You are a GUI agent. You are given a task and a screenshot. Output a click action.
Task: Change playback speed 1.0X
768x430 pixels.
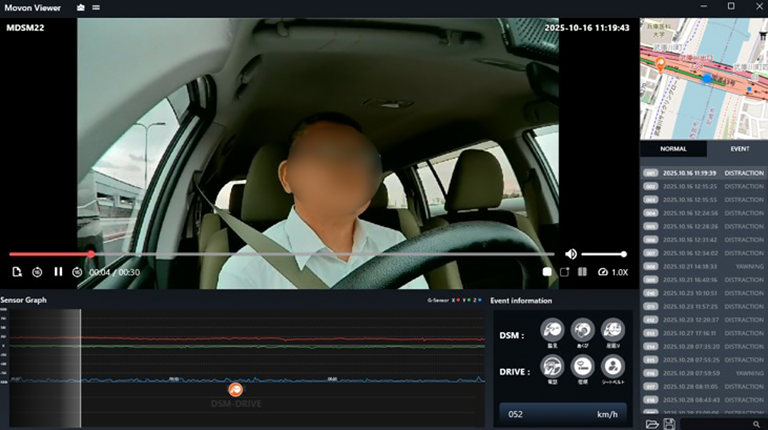[x=613, y=272]
